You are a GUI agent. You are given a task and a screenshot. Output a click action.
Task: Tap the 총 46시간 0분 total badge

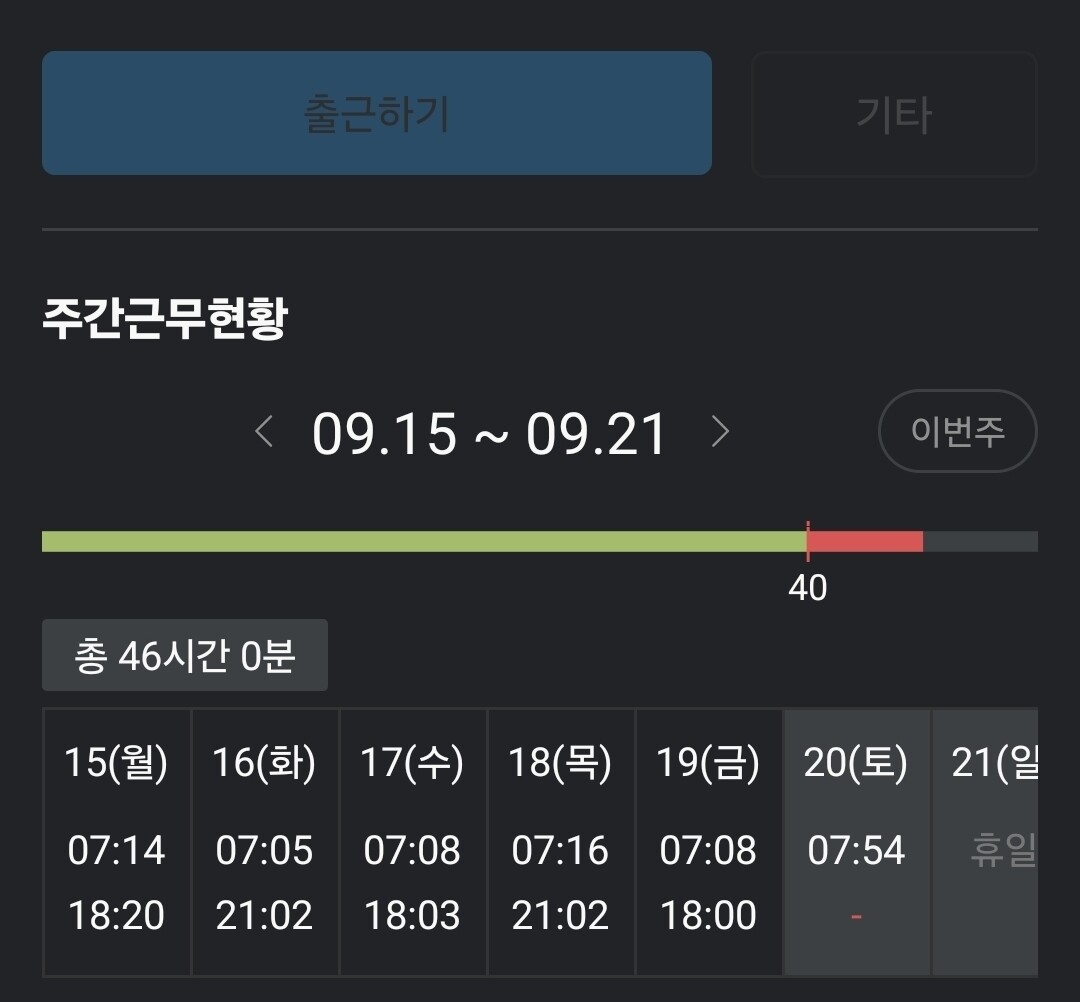coord(184,656)
